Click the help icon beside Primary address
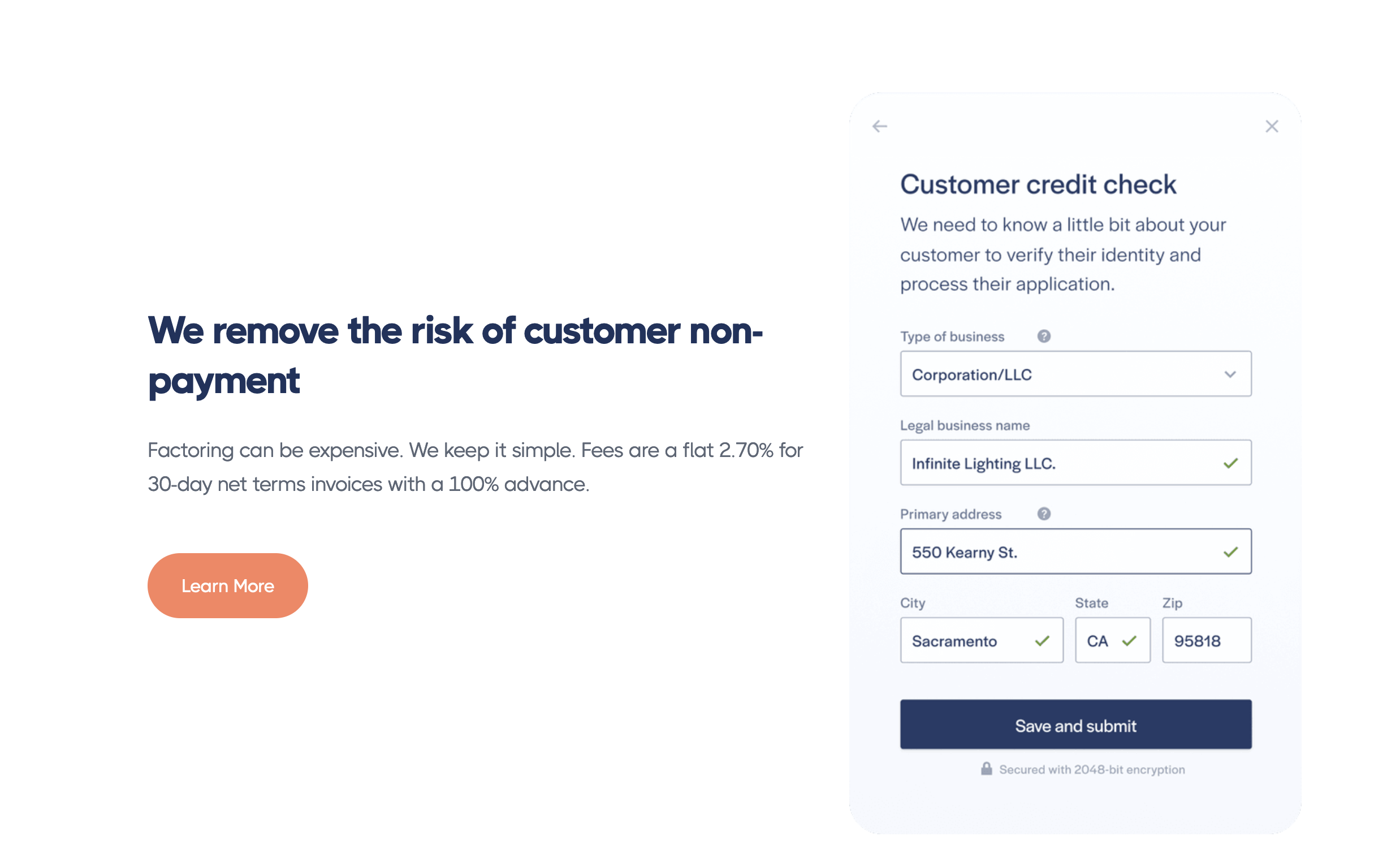 tap(1044, 514)
